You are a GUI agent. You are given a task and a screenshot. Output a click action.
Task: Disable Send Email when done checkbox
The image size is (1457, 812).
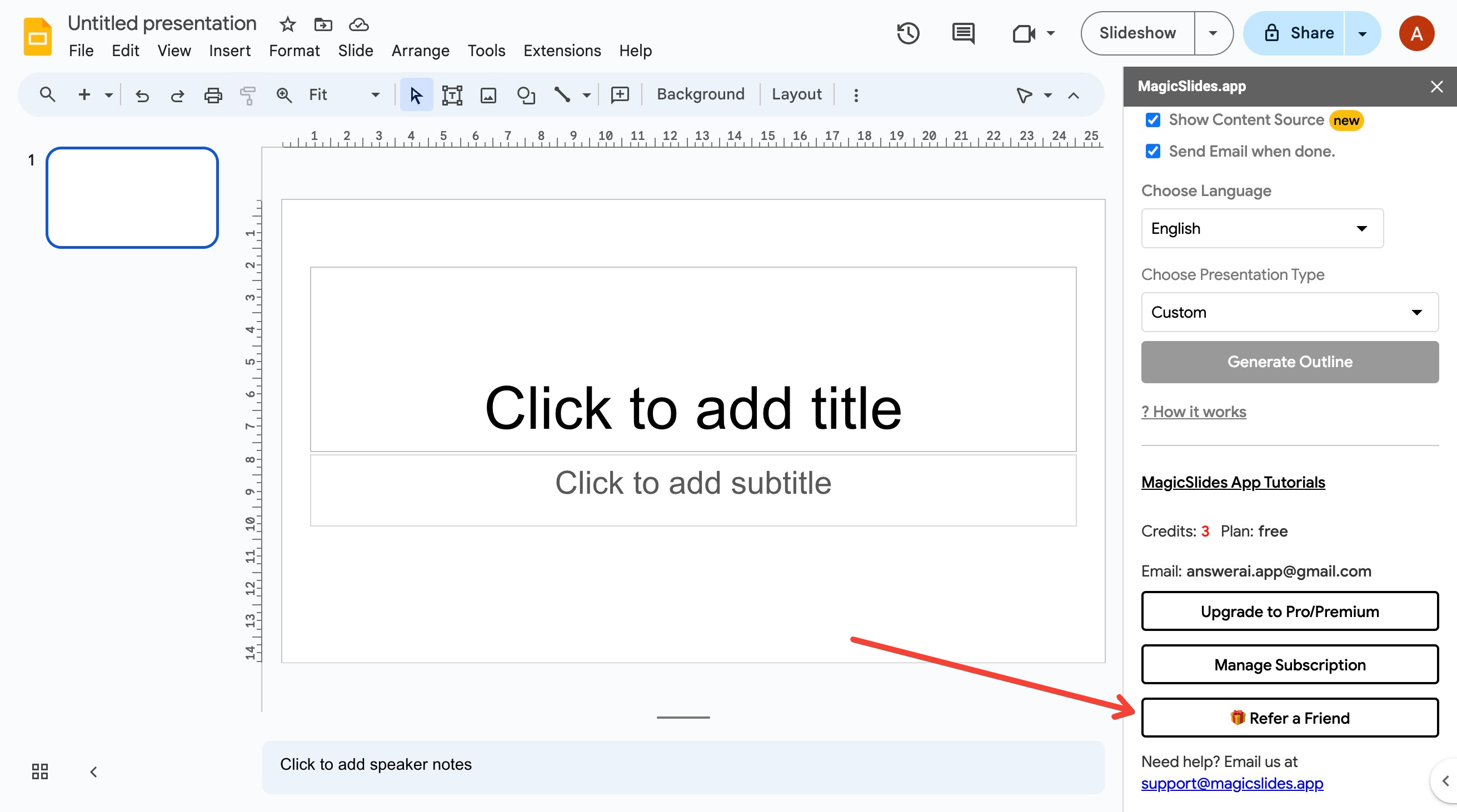(1152, 152)
